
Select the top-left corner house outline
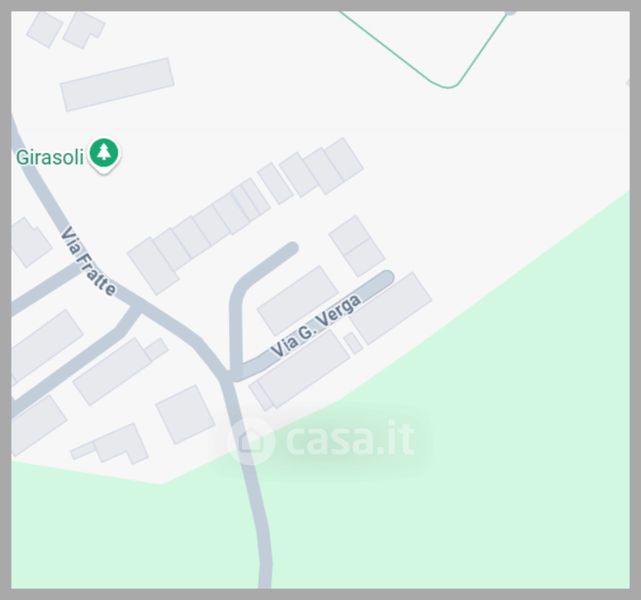45,29
